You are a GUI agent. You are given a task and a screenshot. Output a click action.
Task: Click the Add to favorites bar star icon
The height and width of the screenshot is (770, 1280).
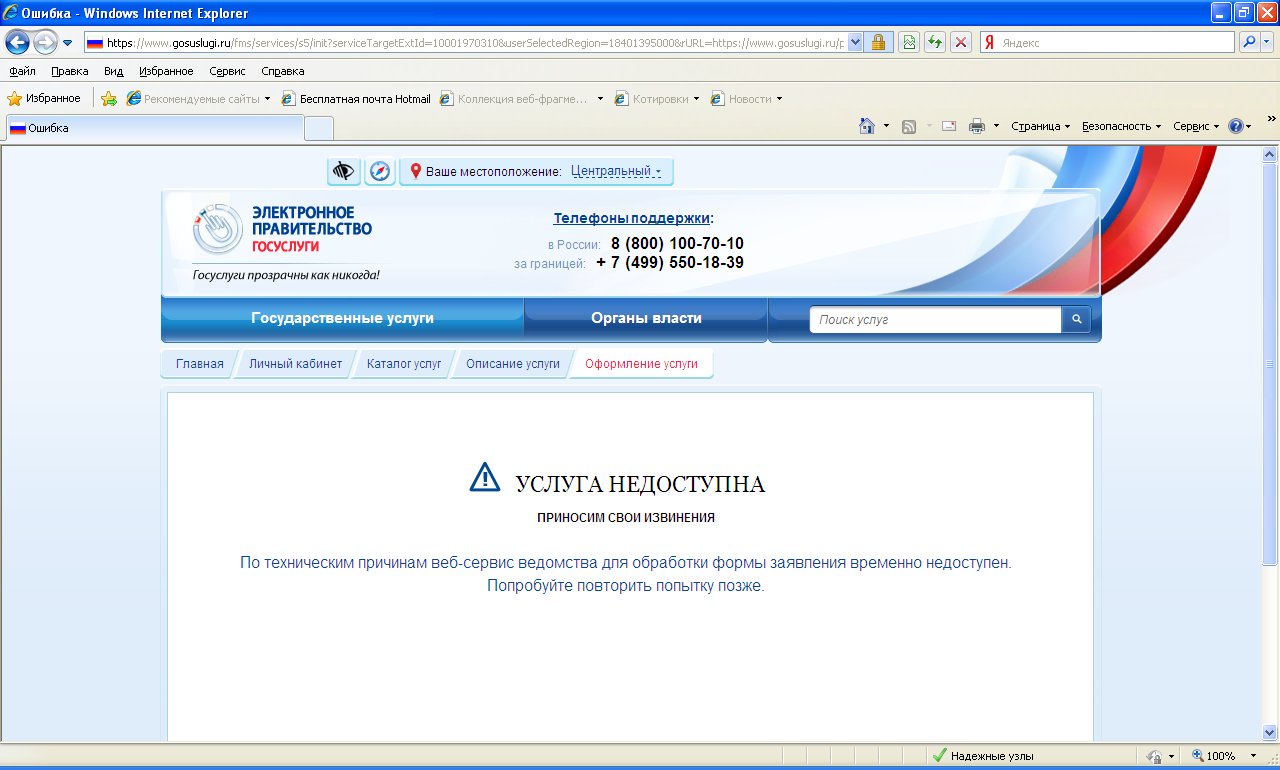(x=109, y=99)
